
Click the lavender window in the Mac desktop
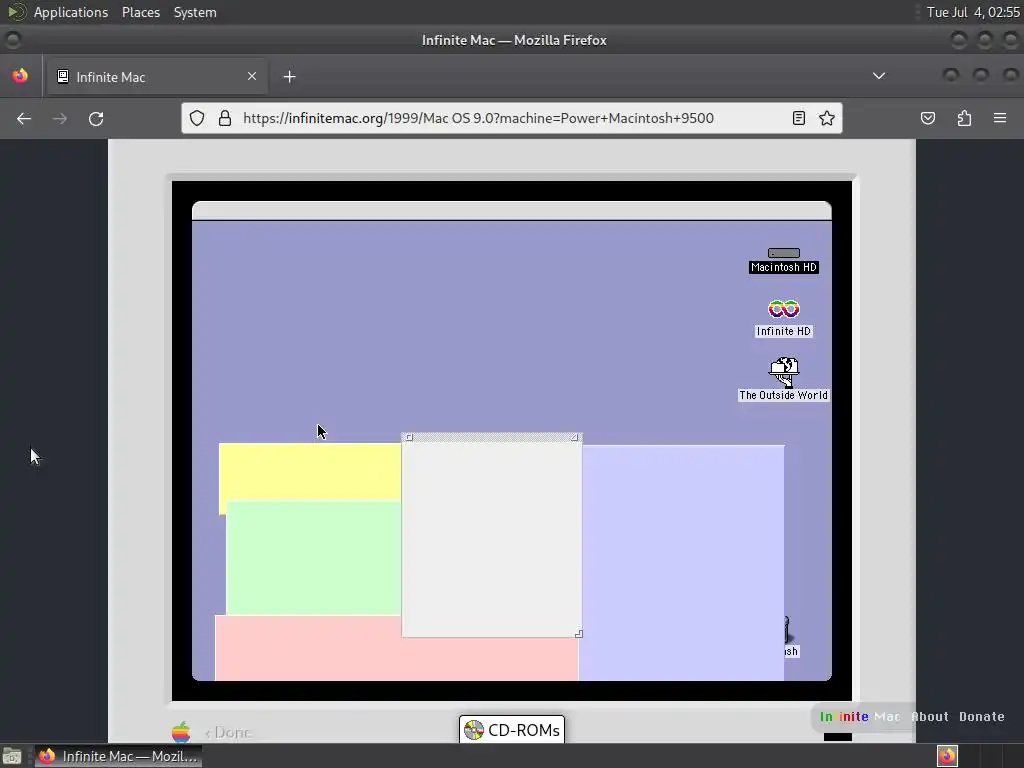[683, 563]
